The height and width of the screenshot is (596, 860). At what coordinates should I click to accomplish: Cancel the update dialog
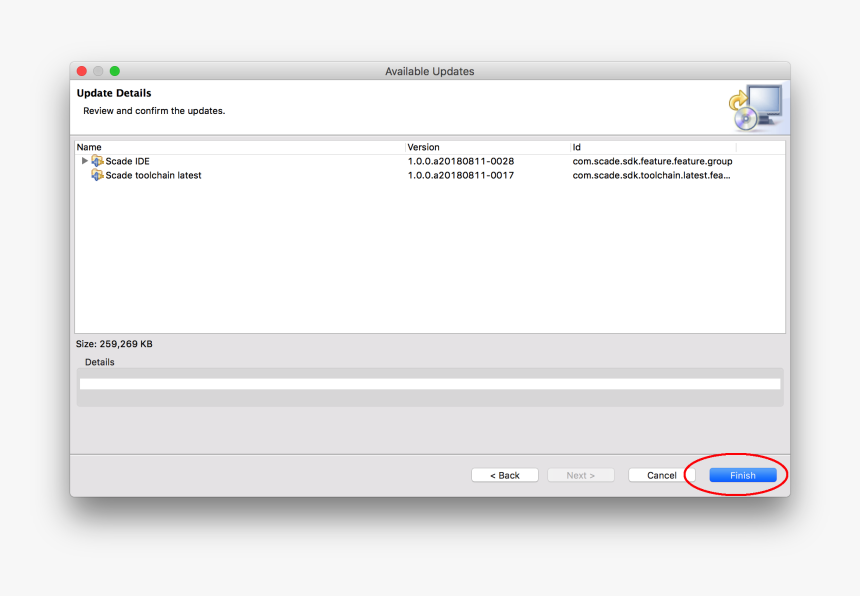click(x=661, y=475)
